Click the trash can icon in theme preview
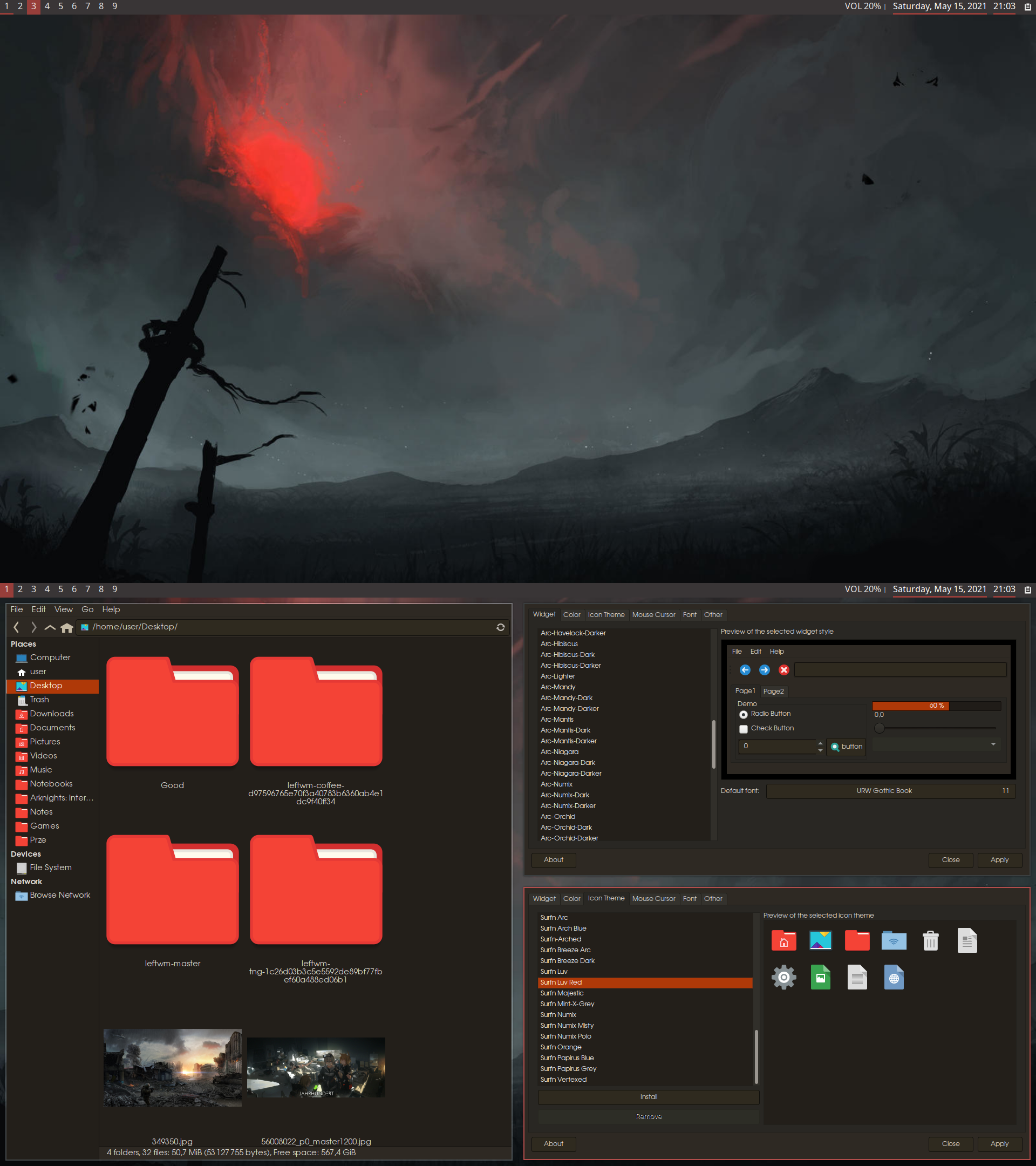Viewport: 1036px width, 1166px height. pyautogui.click(x=930, y=941)
